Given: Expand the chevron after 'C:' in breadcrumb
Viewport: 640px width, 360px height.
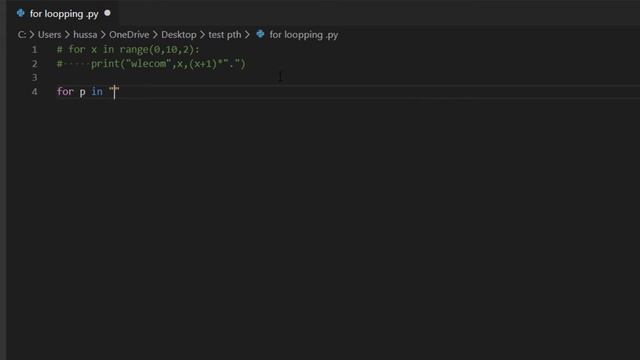Looking at the screenshot, I should click(32, 35).
